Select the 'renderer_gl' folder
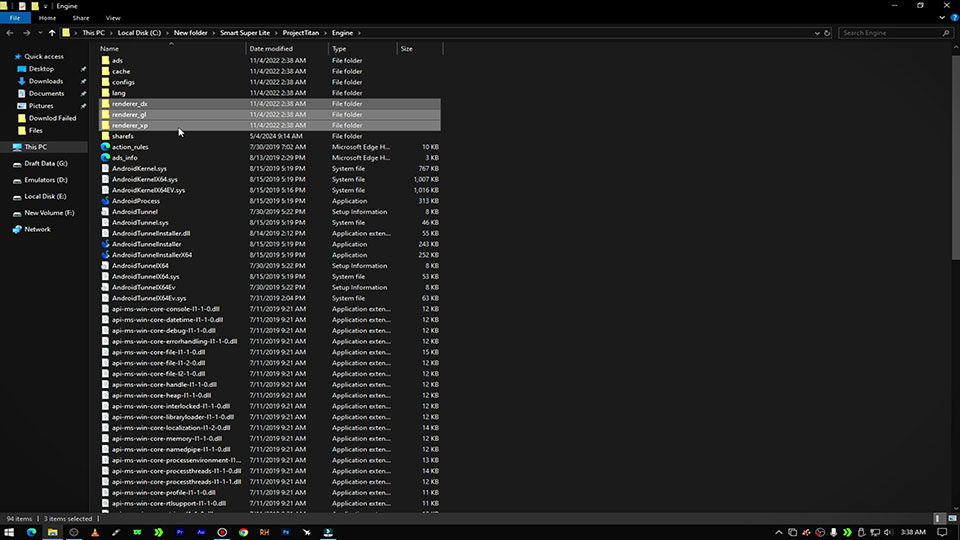 269,114
